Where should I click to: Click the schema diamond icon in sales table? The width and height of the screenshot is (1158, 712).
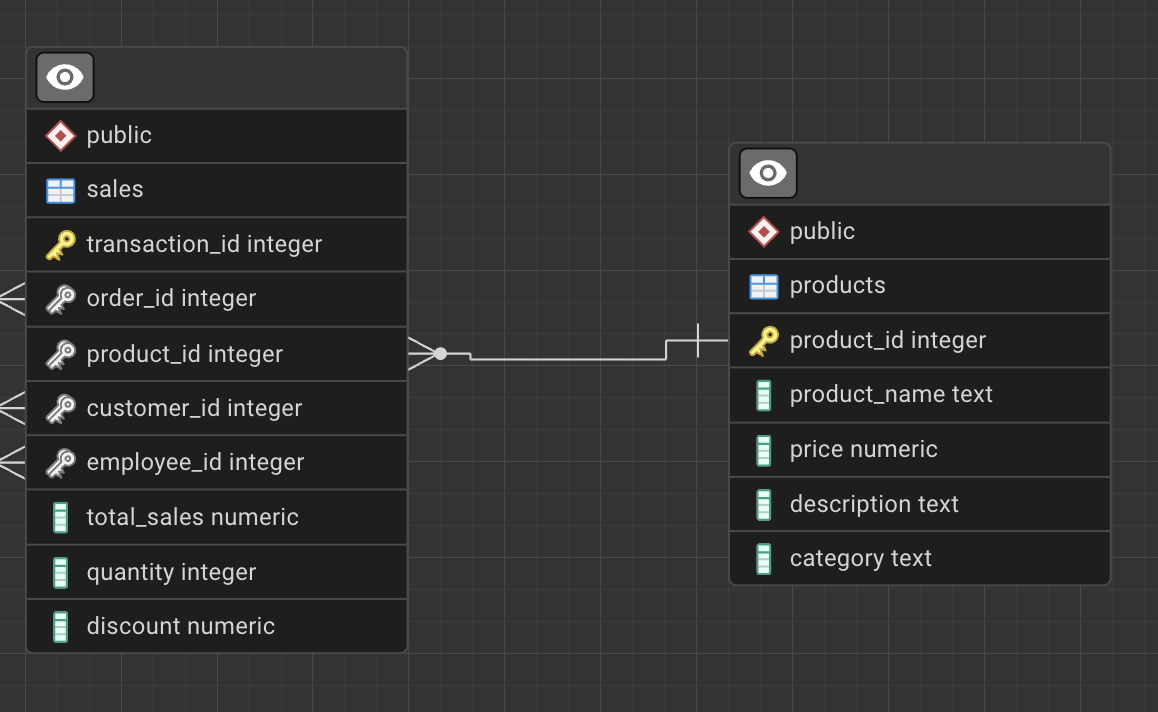[61, 136]
